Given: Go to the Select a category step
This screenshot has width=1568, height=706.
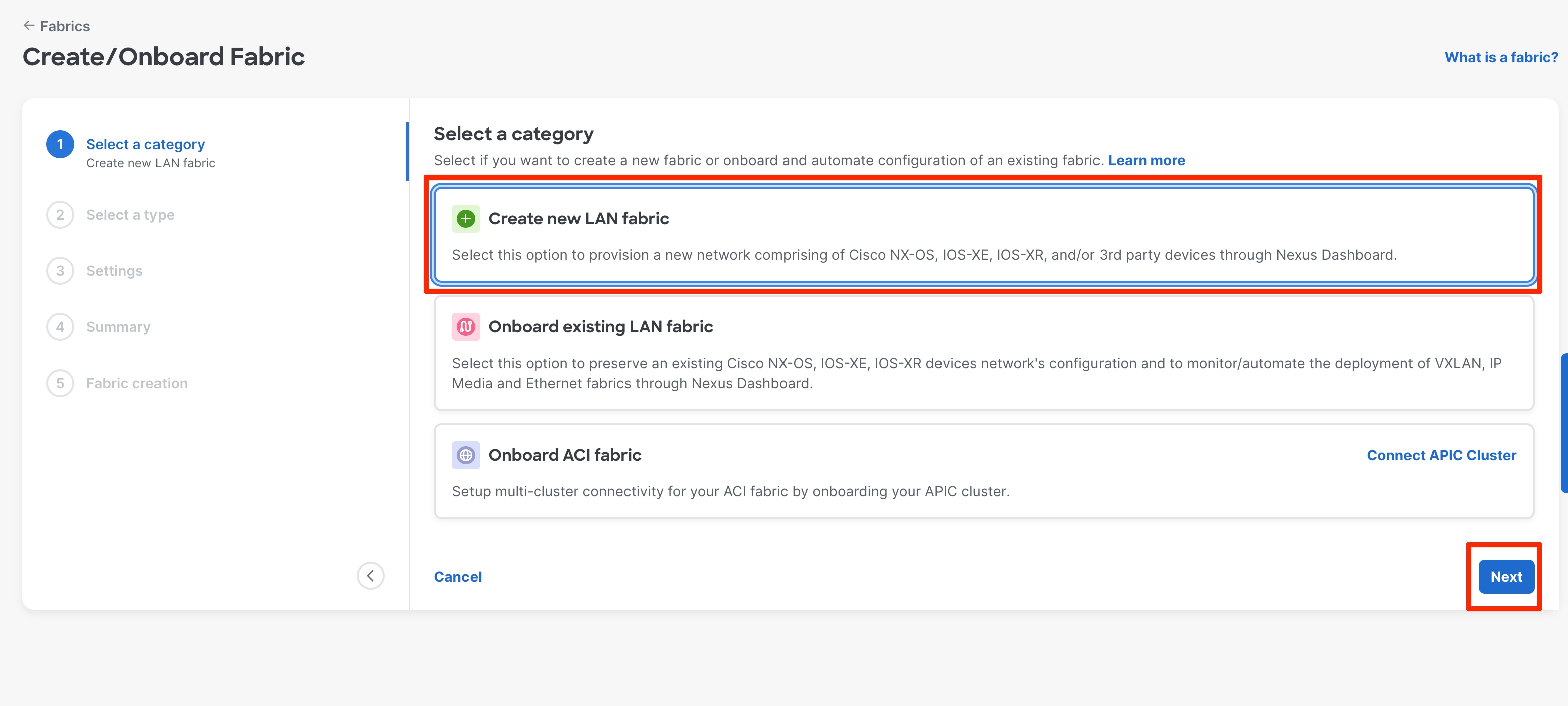Looking at the screenshot, I should pos(145,144).
